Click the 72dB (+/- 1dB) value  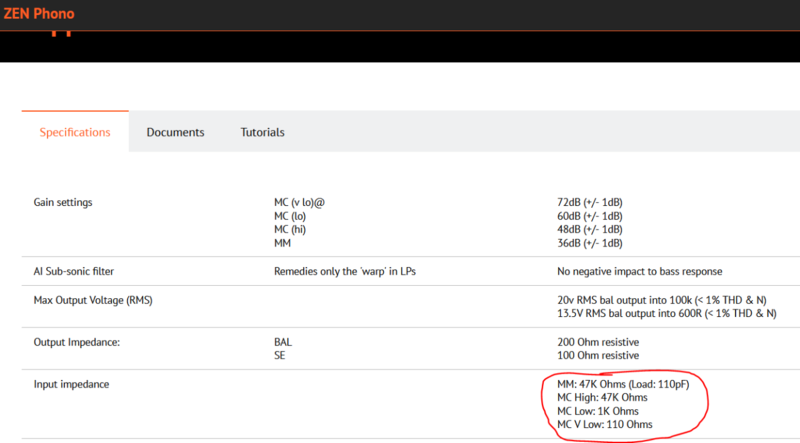[590, 202]
